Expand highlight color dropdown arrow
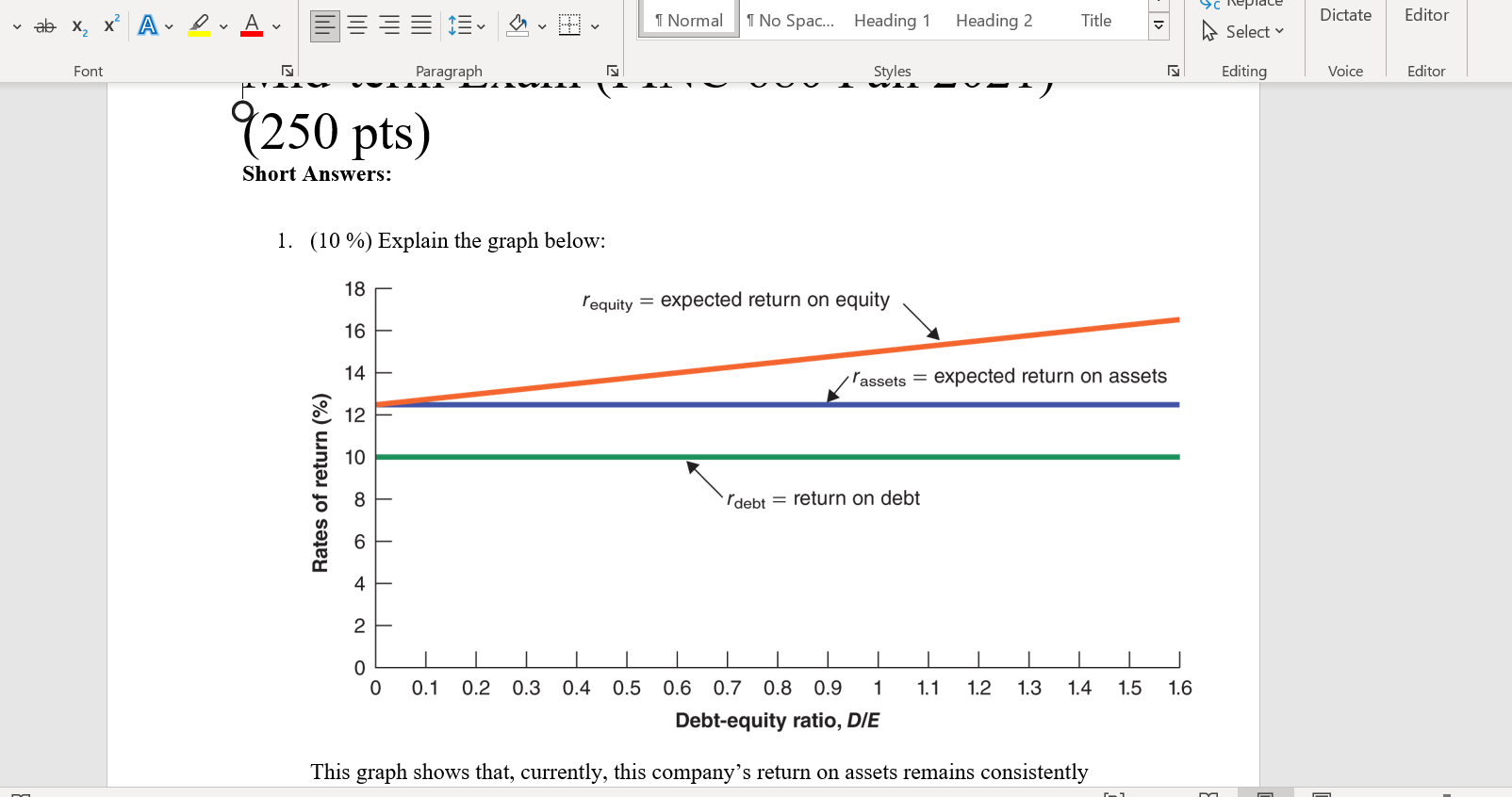Viewport: 1512px width, 797px height. click(x=223, y=26)
